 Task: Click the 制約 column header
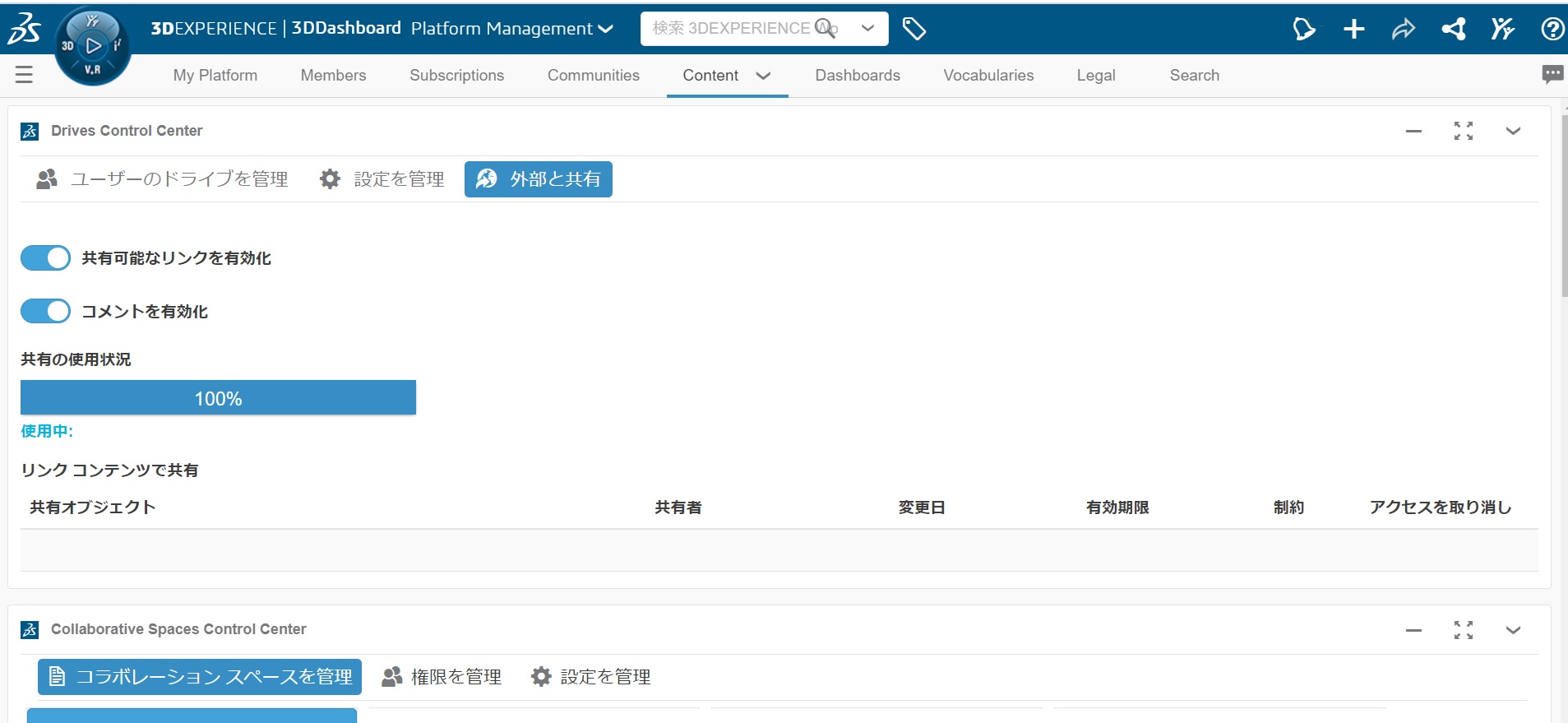tap(1288, 507)
